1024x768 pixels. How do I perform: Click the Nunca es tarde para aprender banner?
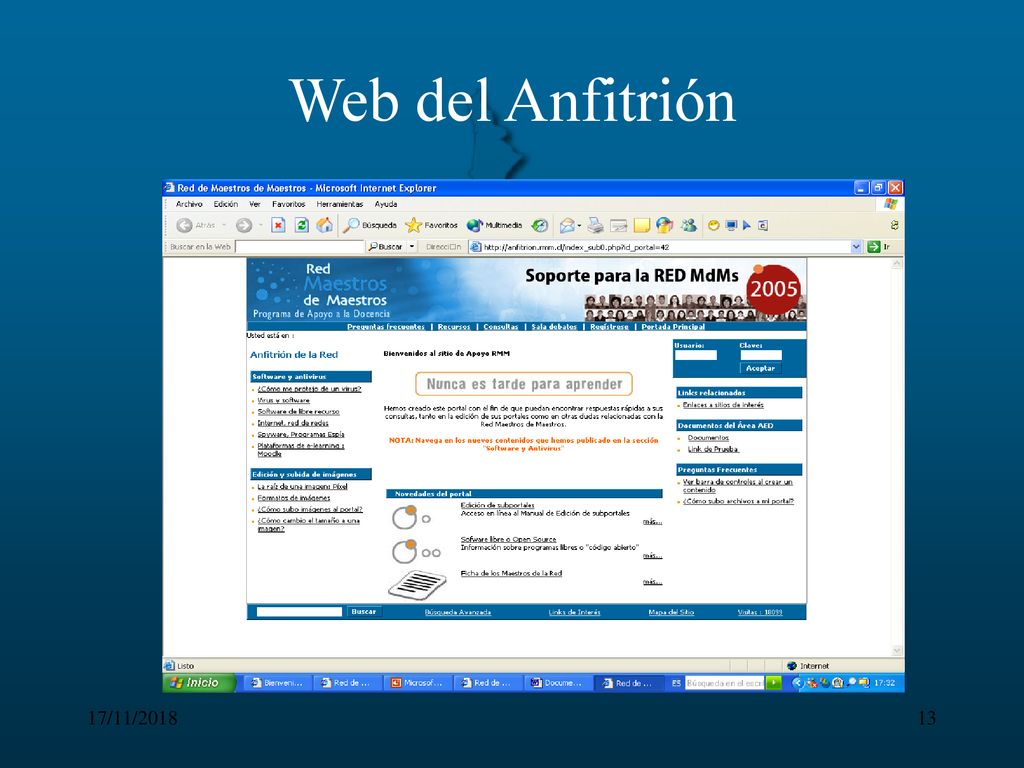point(524,384)
